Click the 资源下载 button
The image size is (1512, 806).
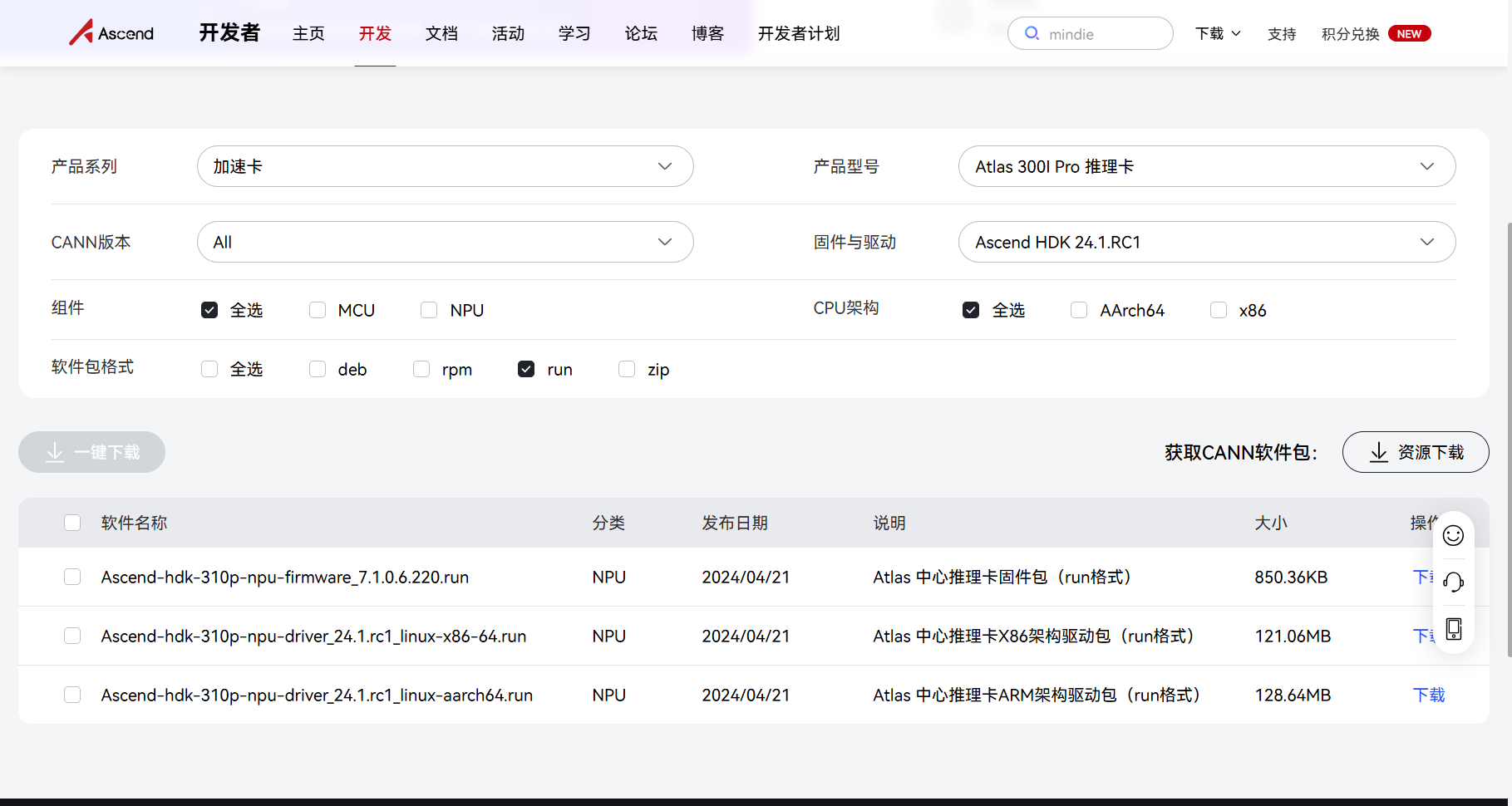tap(1415, 452)
